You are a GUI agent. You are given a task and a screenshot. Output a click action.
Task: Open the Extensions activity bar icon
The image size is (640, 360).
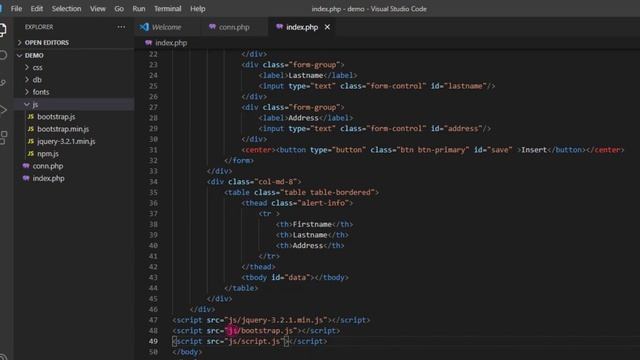[x=3, y=137]
